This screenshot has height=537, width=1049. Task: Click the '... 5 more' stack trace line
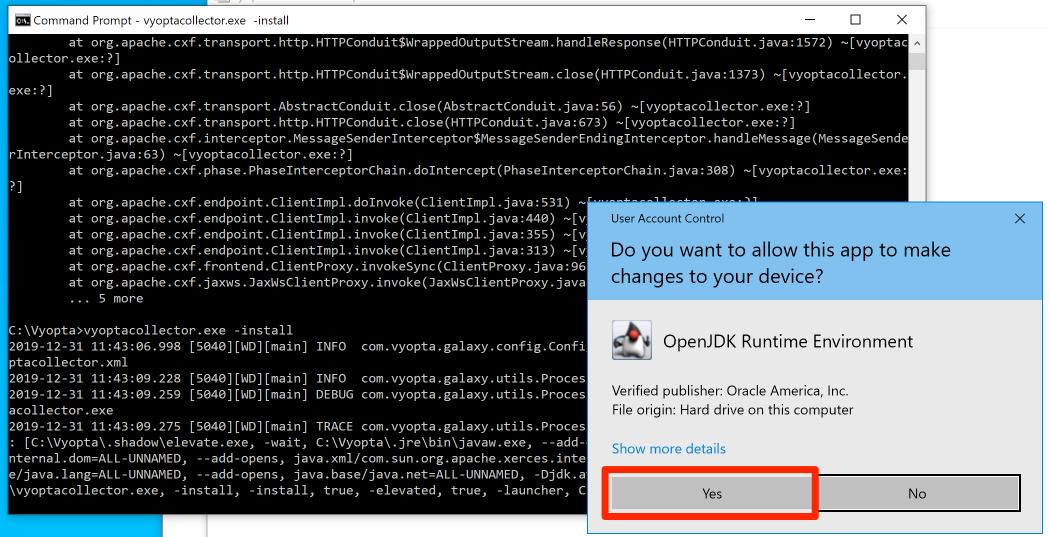(106, 298)
